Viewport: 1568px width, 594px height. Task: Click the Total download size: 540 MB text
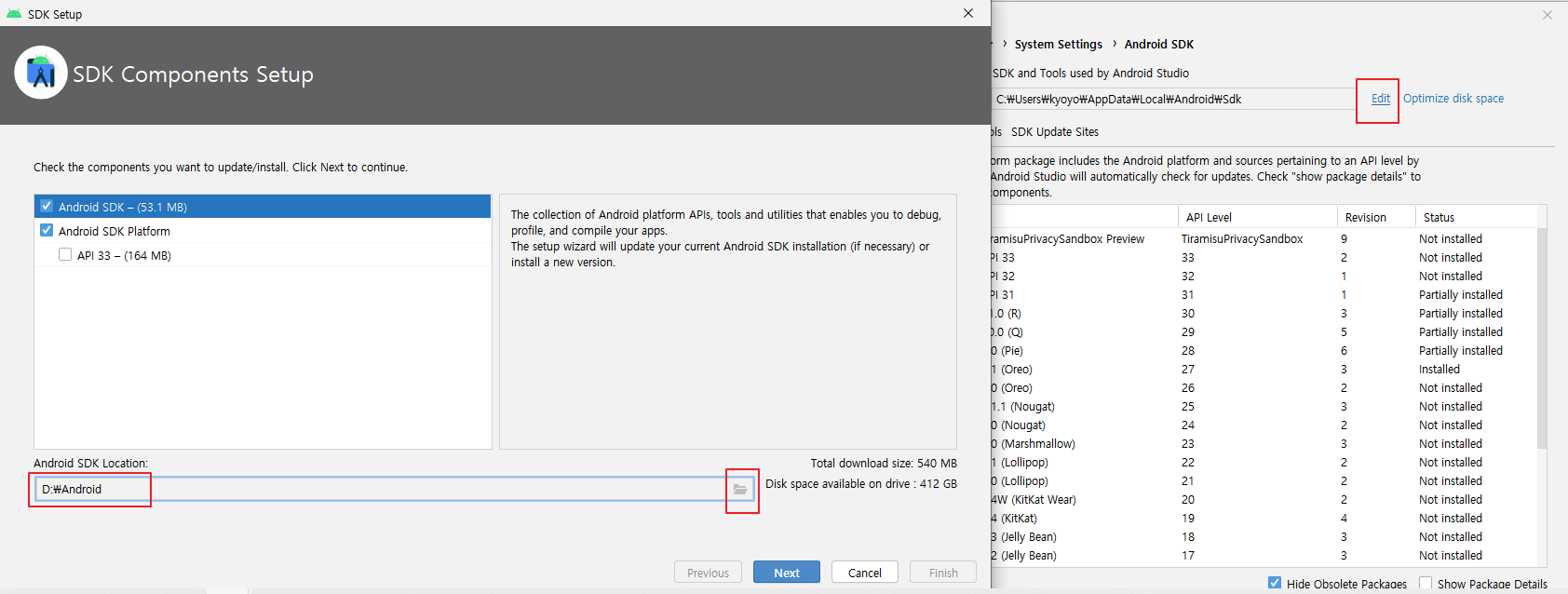point(884,464)
